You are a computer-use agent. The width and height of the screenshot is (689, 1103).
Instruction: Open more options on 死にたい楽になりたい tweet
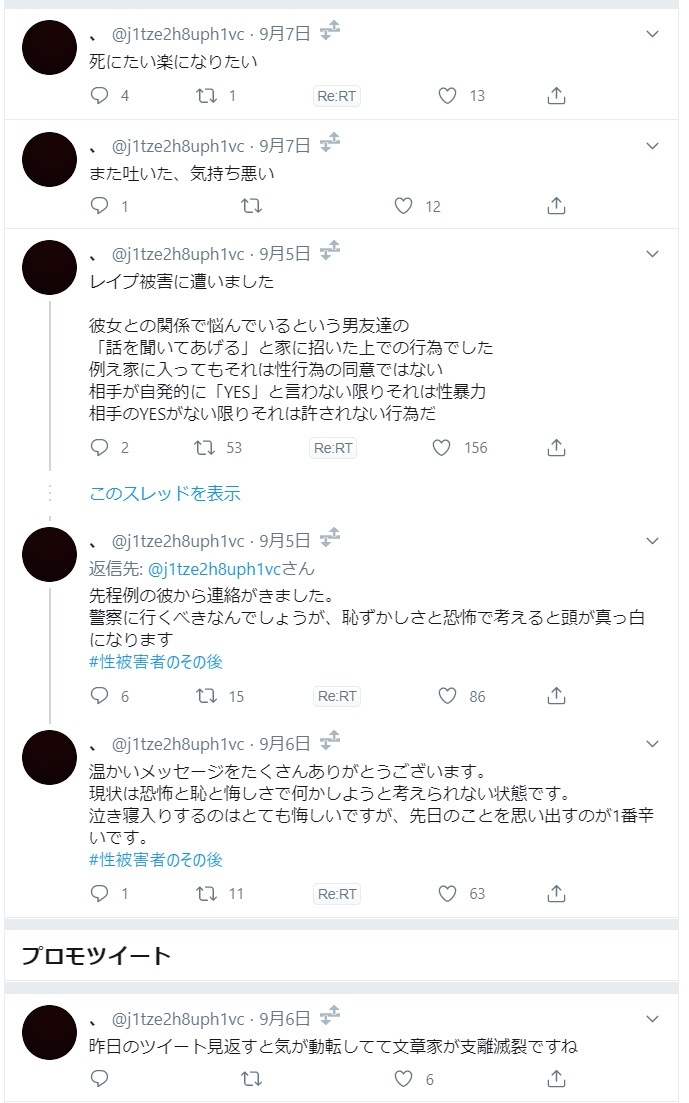tap(653, 34)
